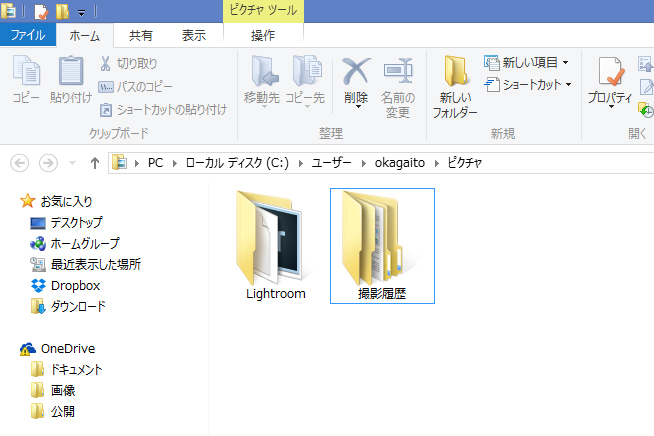Click パスのコピー (Copy path)
654x436 pixels.
136,87
